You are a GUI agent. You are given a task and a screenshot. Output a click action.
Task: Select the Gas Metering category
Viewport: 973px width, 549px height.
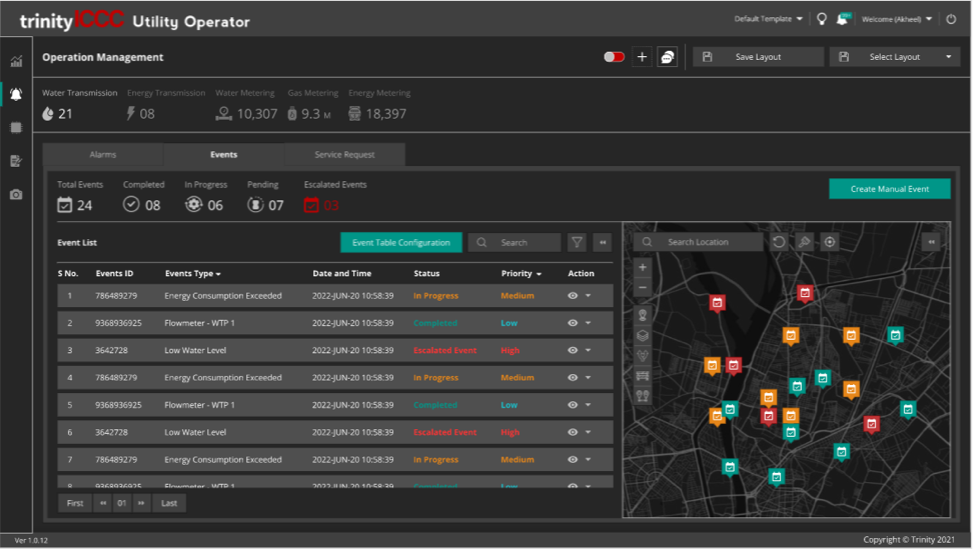click(x=312, y=105)
